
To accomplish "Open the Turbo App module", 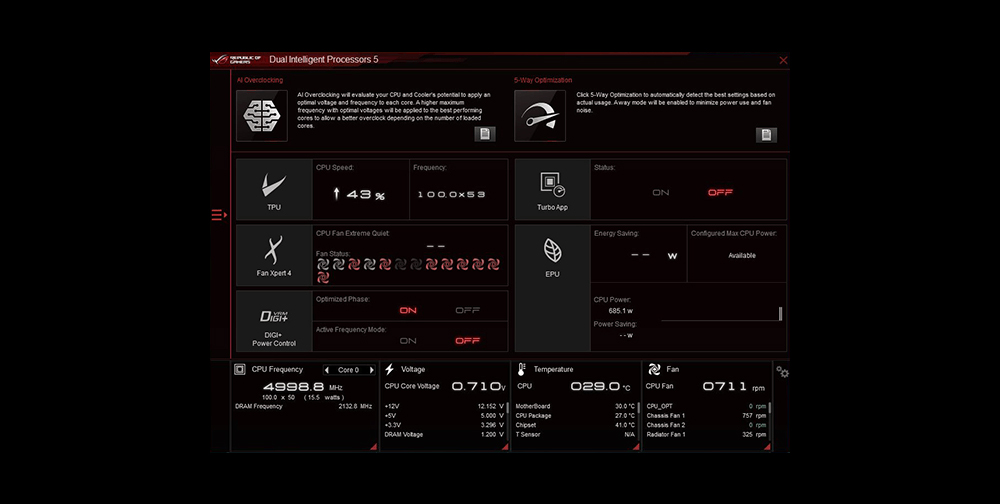I will pyautogui.click(x=552, y=190).
